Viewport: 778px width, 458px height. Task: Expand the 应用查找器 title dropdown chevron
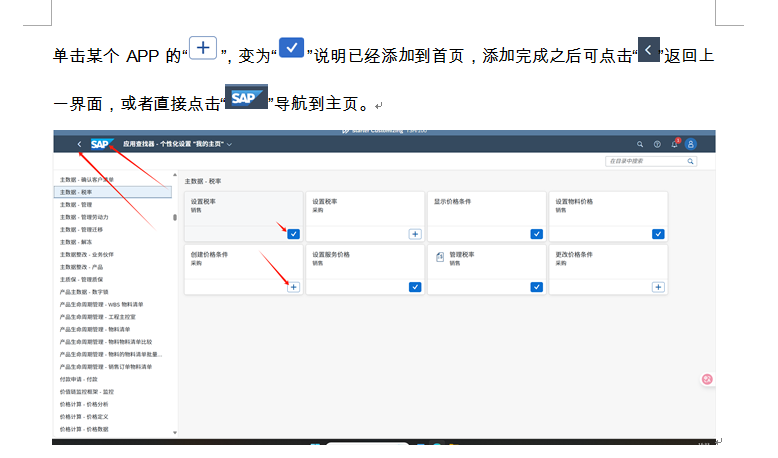(x=230, y=145)
